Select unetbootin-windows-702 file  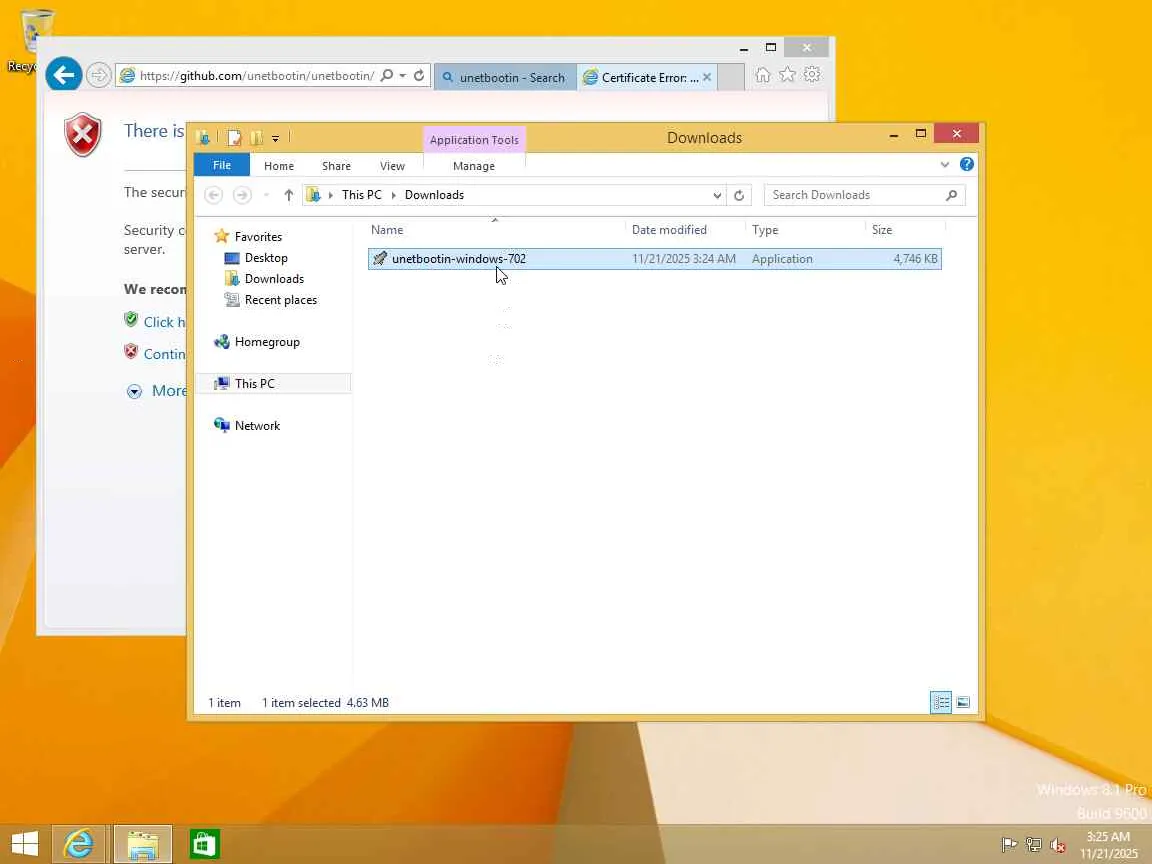655,259
